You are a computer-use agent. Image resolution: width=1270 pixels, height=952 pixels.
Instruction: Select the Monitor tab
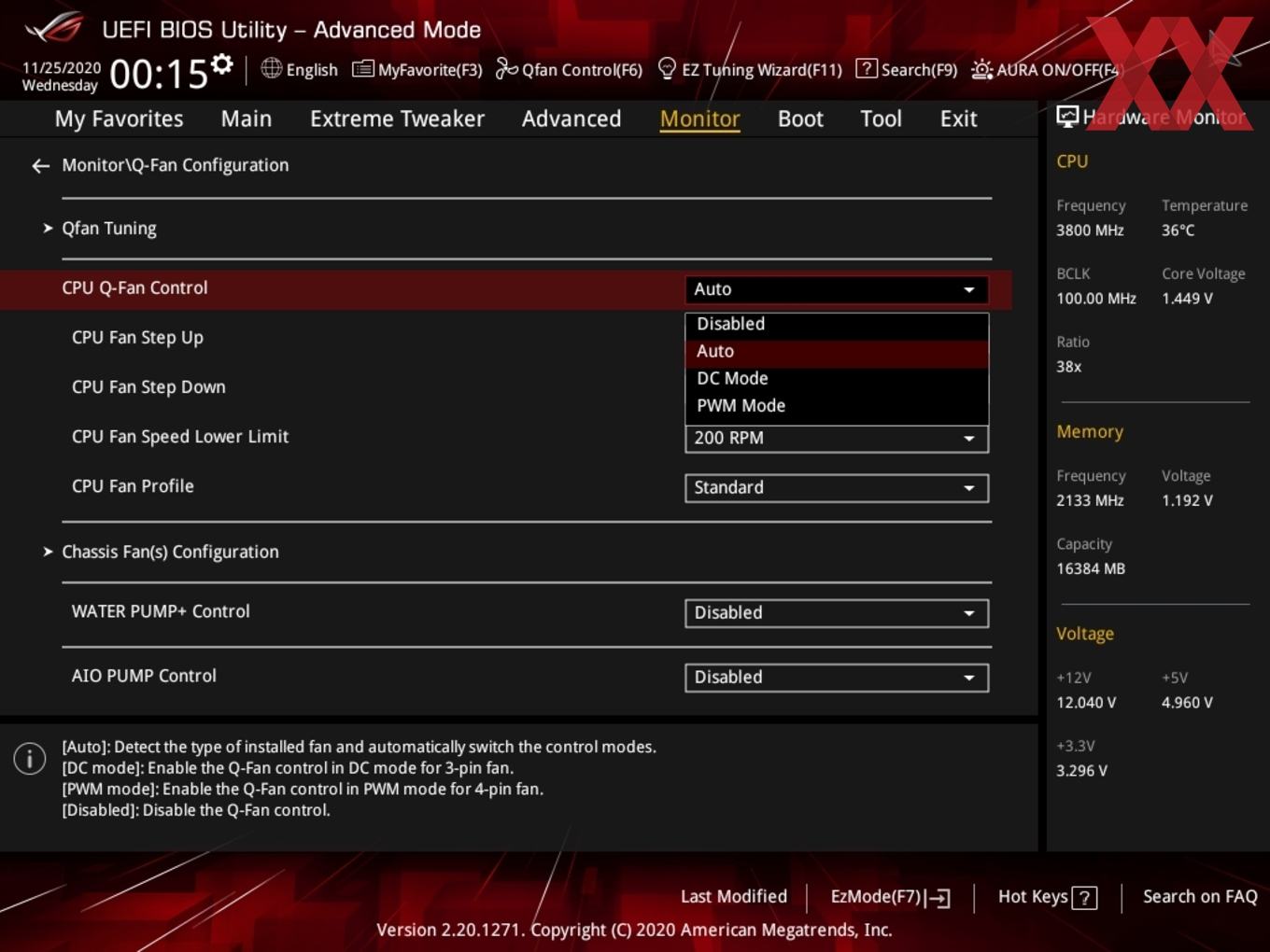(x=700, y=119)
